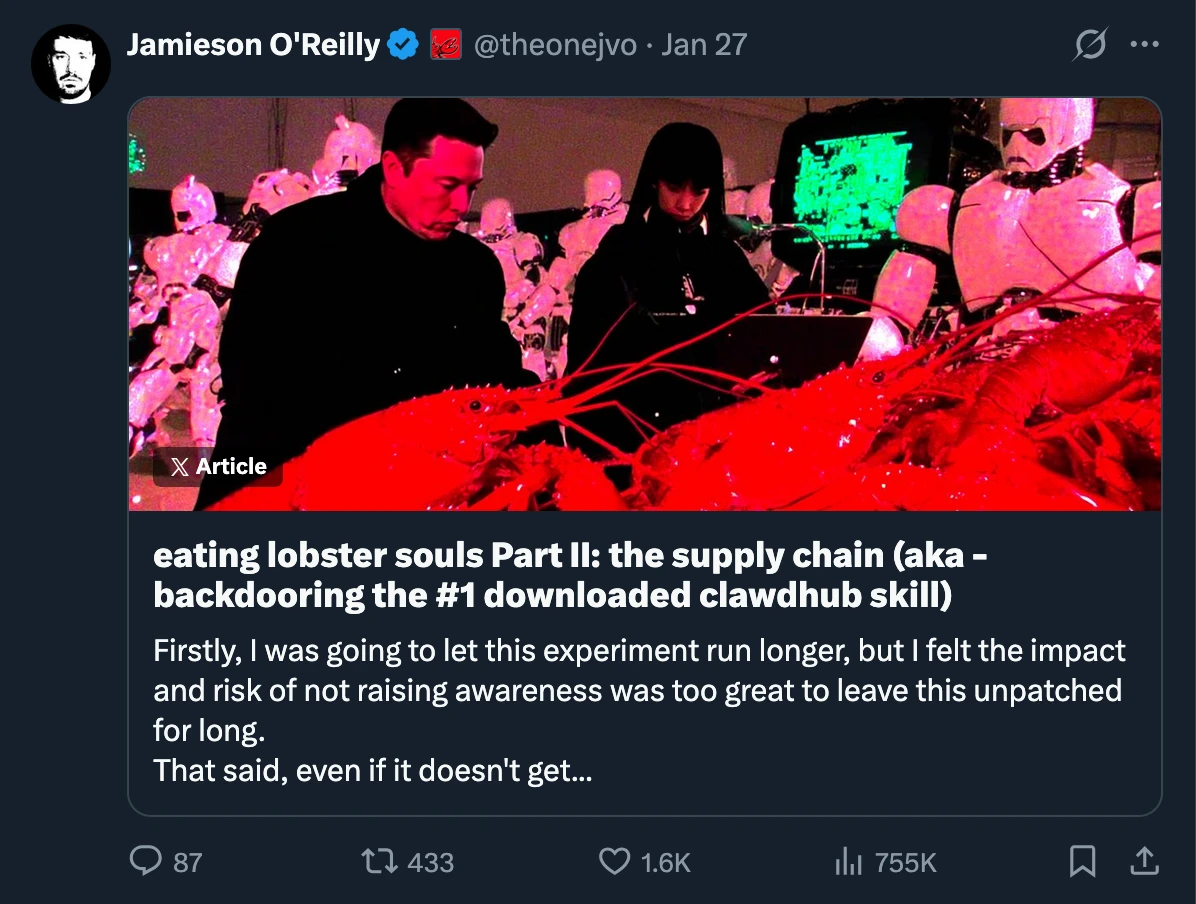Click the Grok explain-post icon
This screenshot has width=1196, height=904.
coord(1089,46)
